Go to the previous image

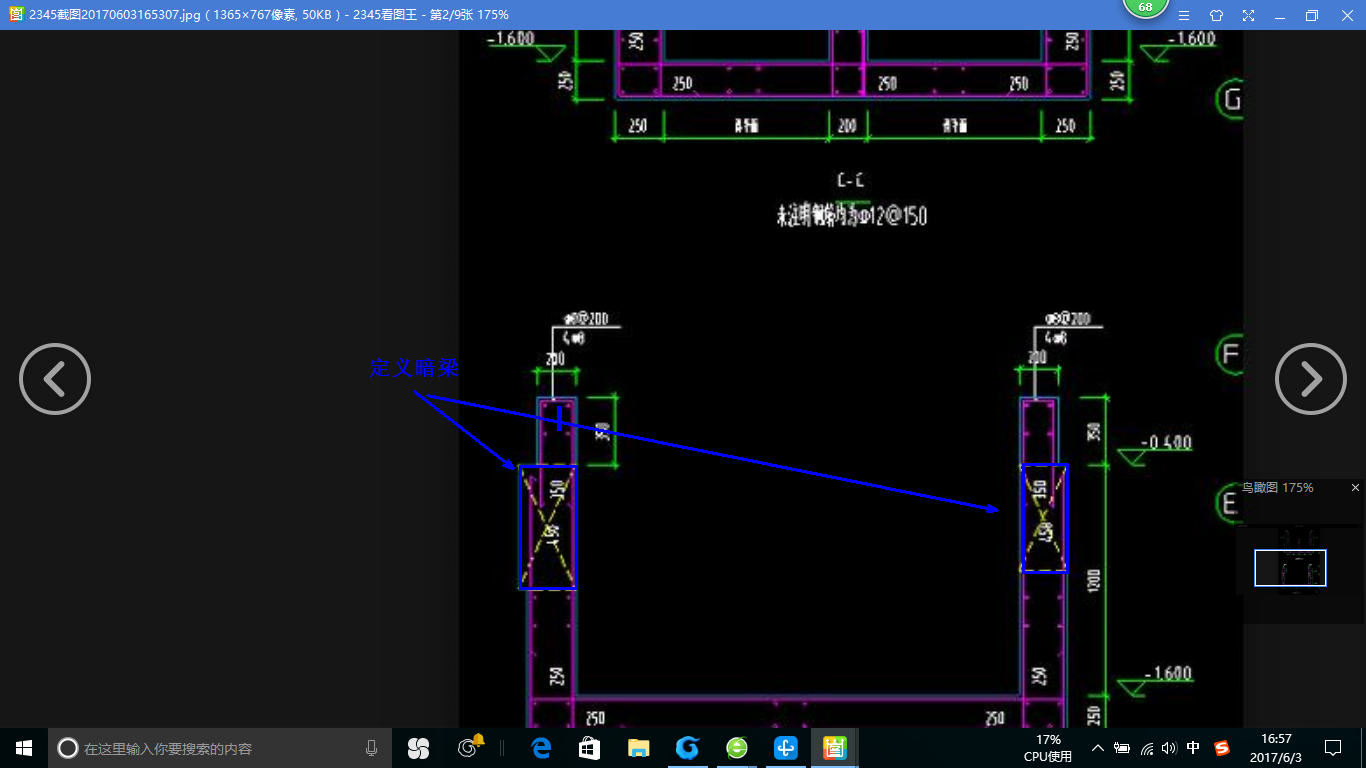pos(55,379)
